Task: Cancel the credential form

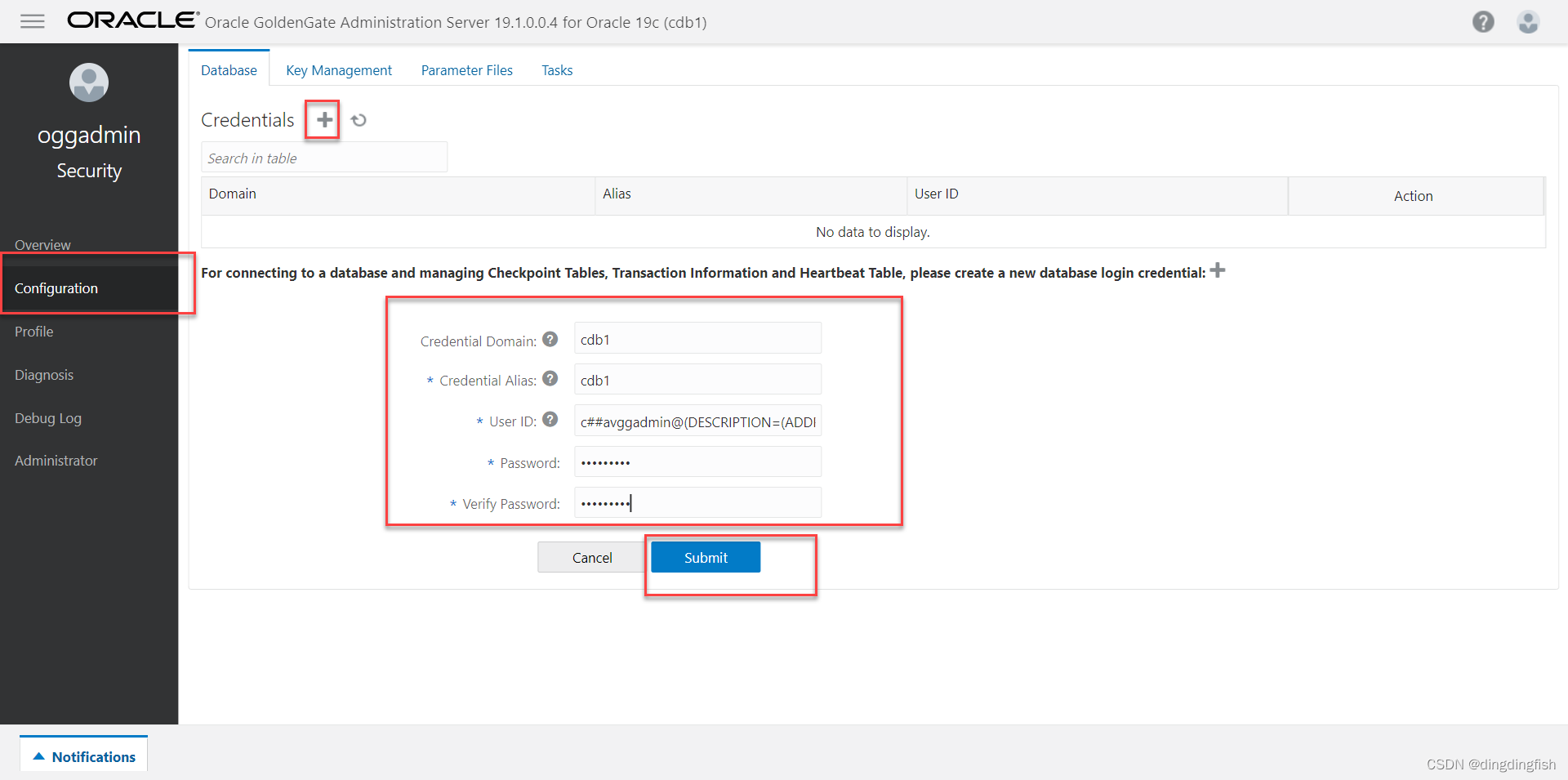Action: [592, 557]
